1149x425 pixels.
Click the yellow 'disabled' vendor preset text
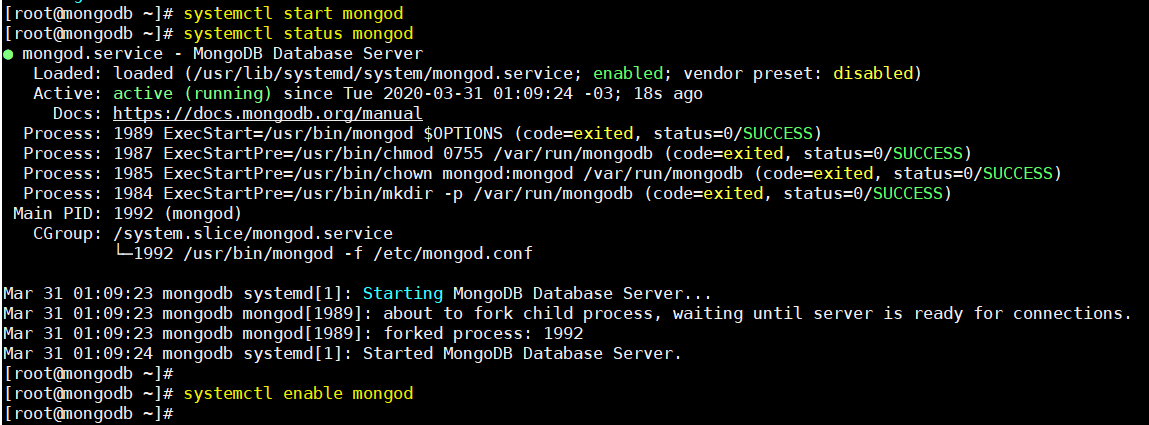tap(873, 74)
